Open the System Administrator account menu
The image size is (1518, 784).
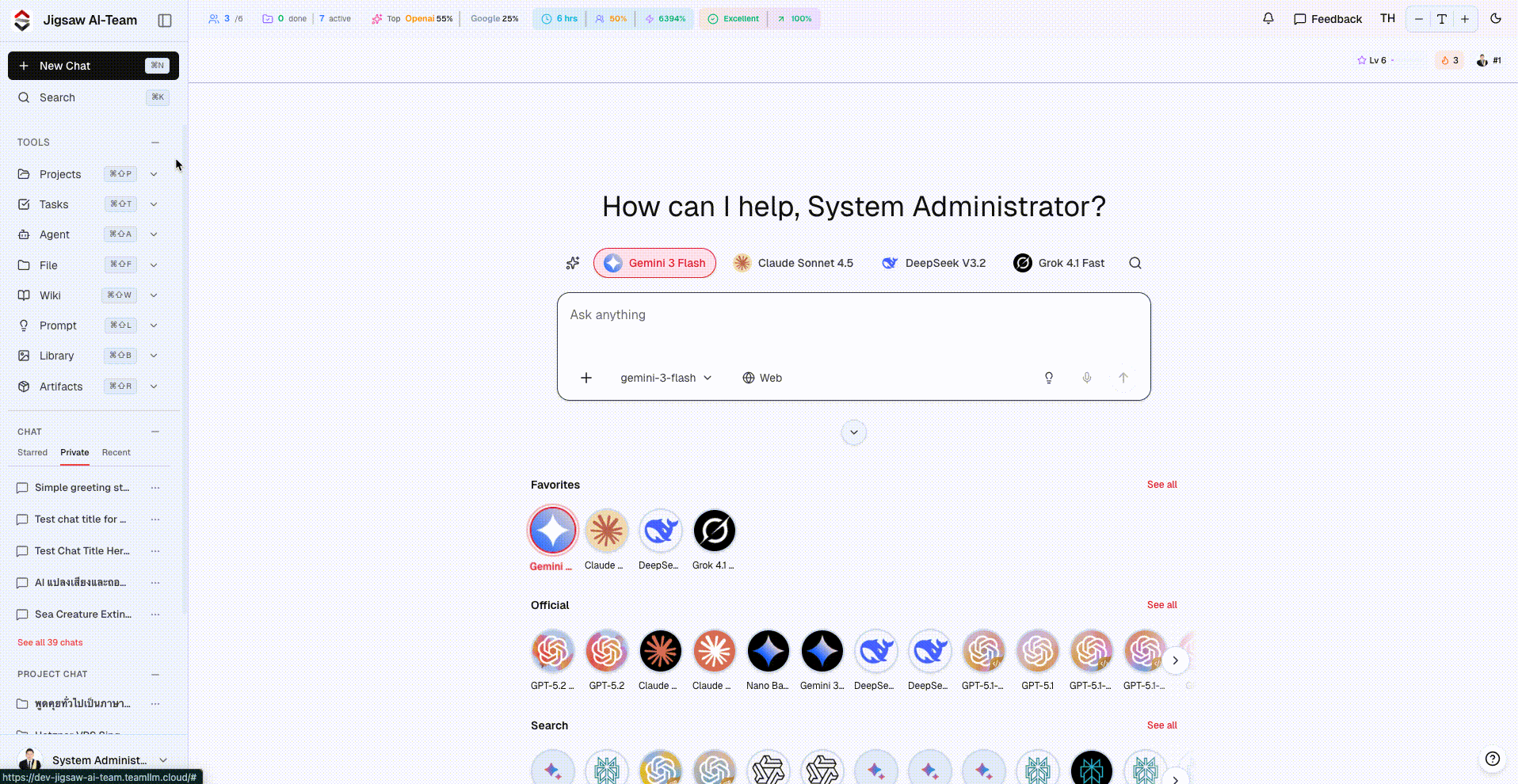coord(93,760)
